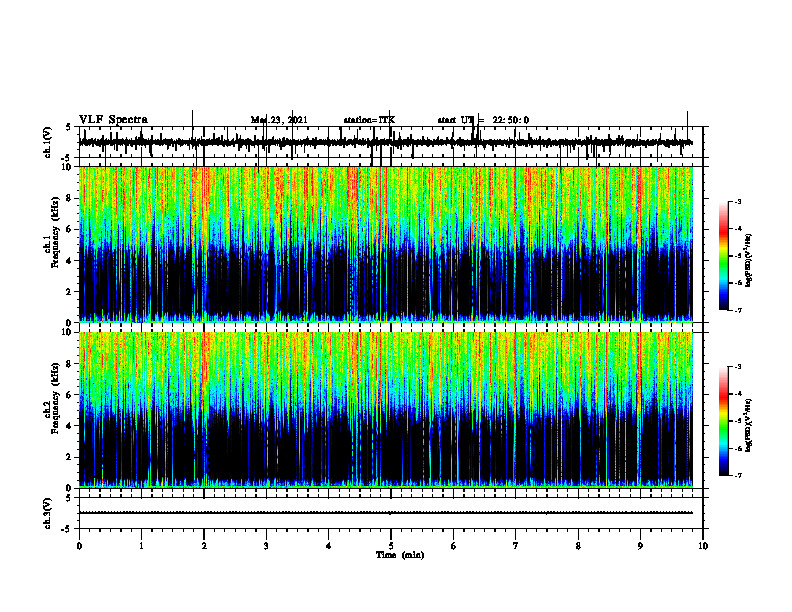Screen dimensions: 792x612
Task: Click the "6" kHz tick of ch.2 spectrogram
Action: pyautogui.click(x=69, y=395)
